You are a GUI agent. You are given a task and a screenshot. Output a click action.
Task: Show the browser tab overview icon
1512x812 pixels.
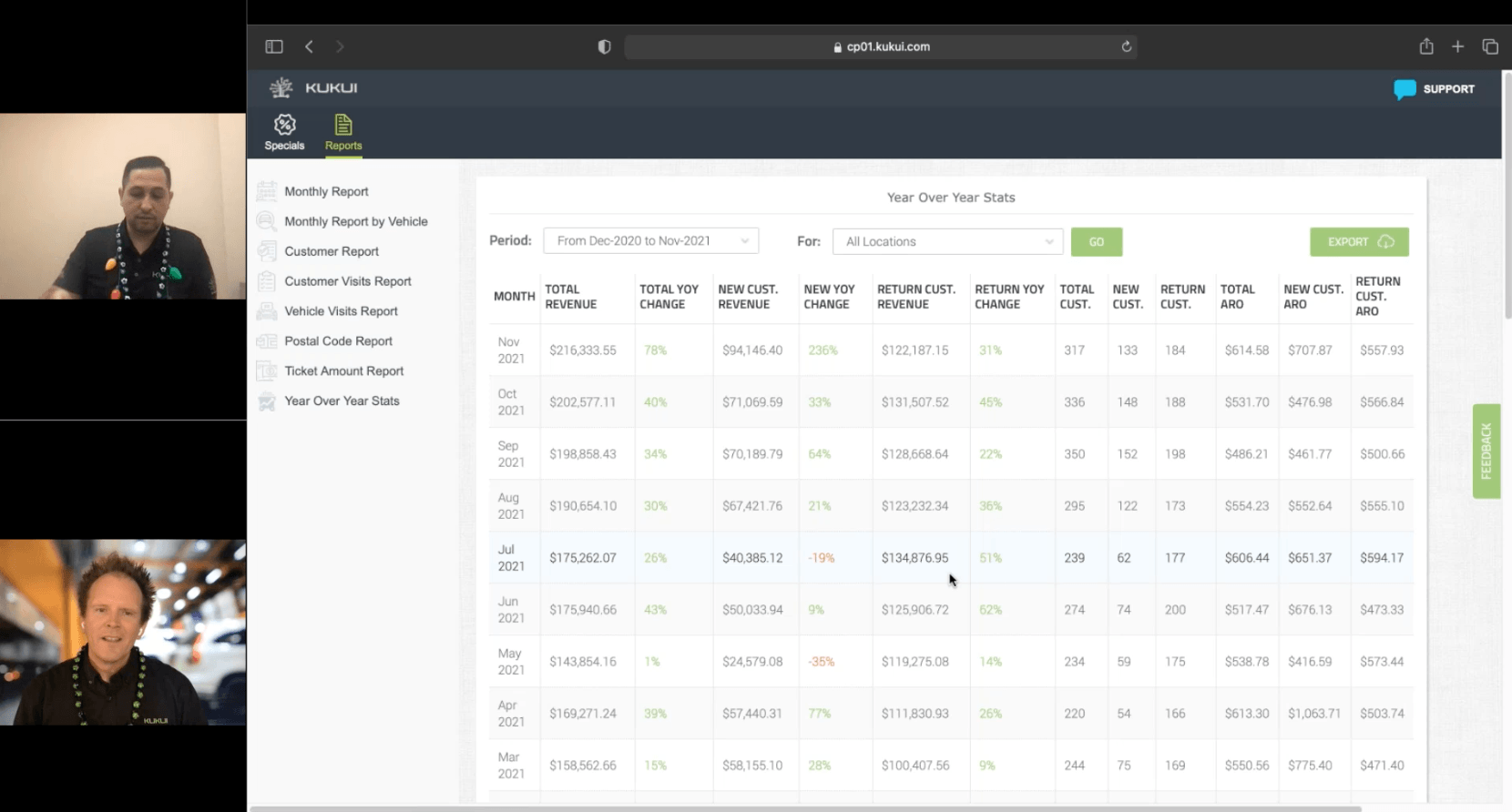1490,46
